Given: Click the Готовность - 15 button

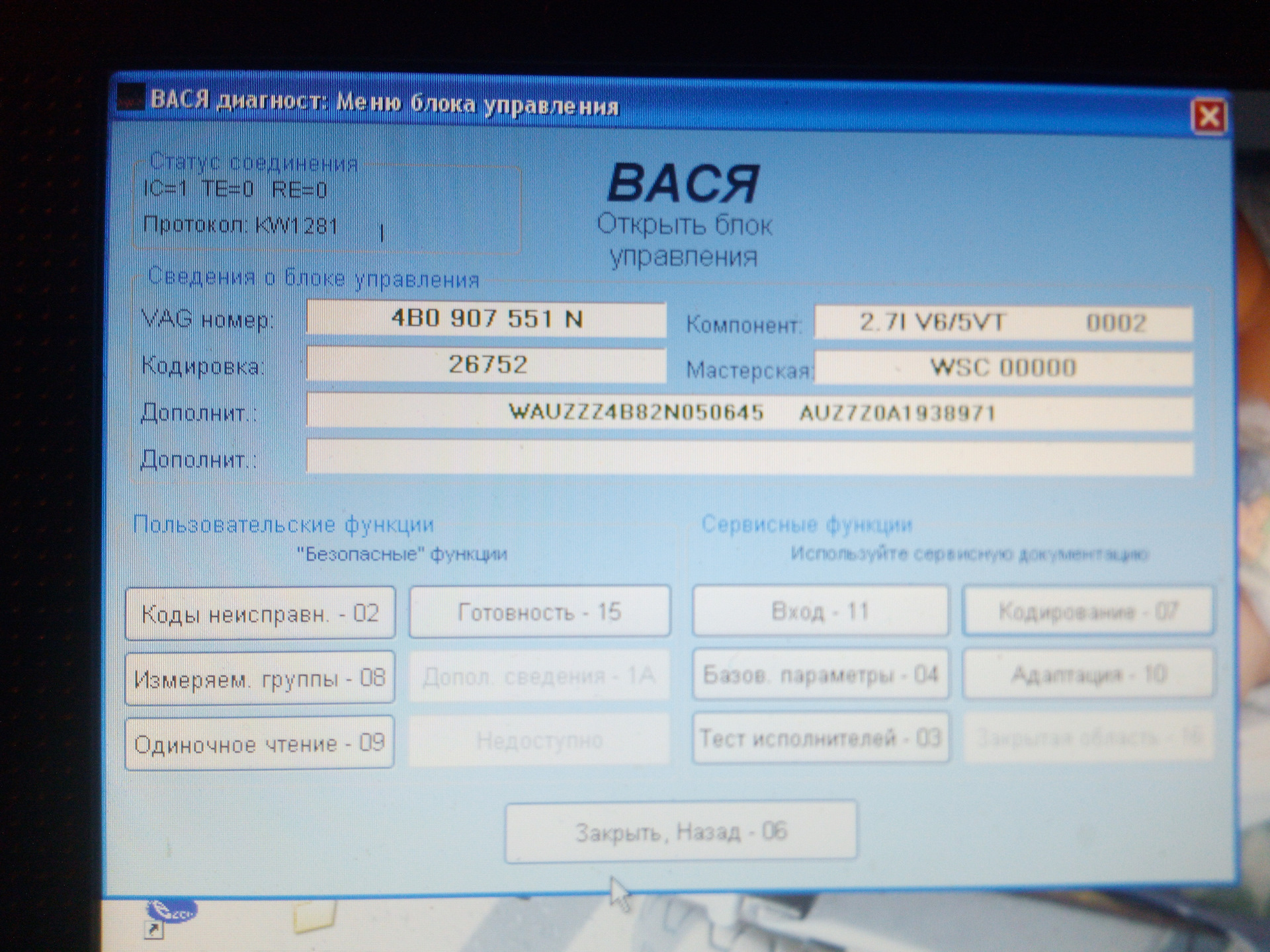Looking at the screenshot, I should pyautogui.click(x=540, y=612).
